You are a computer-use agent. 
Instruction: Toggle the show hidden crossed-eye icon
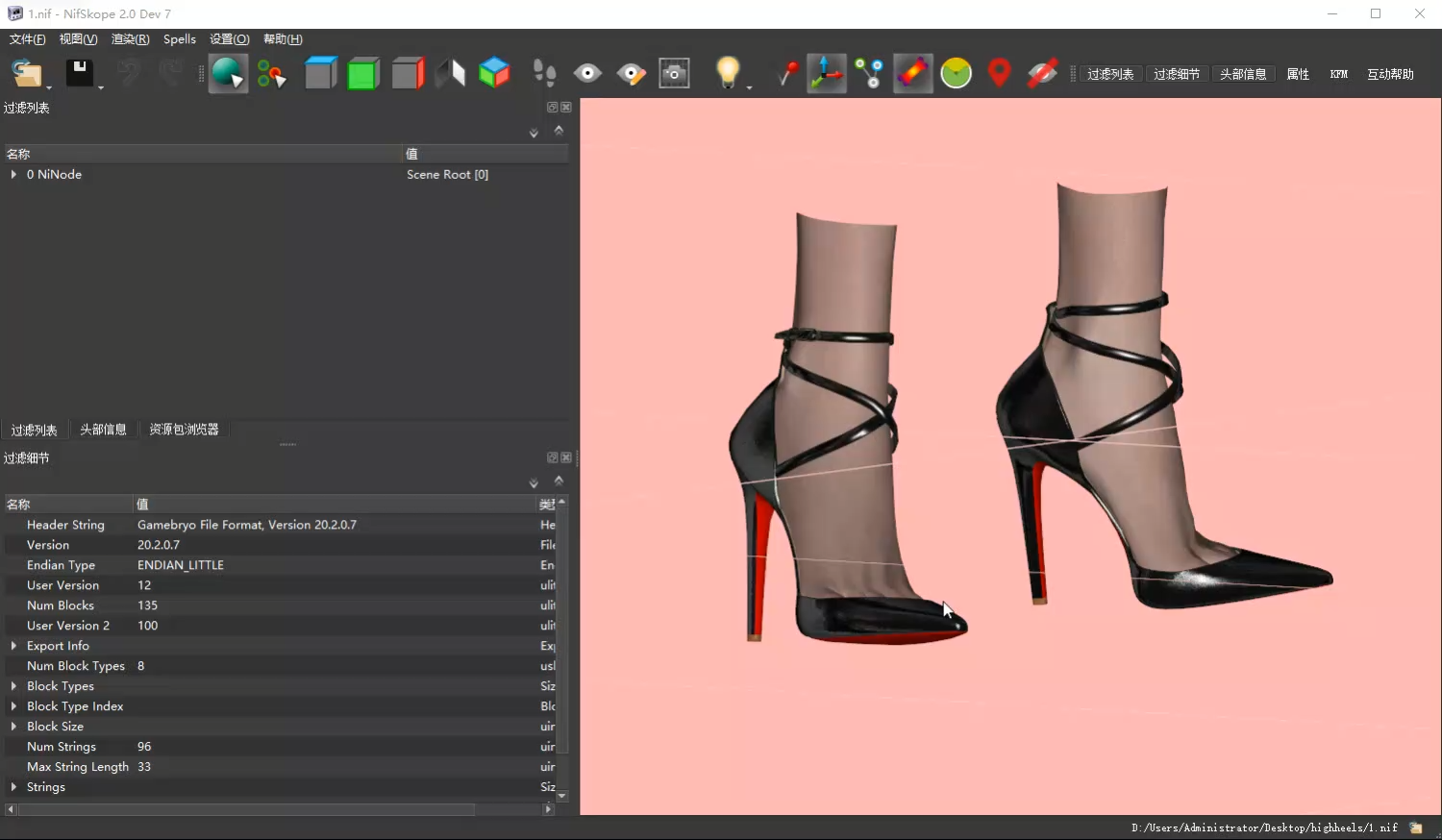point(1042,73)
